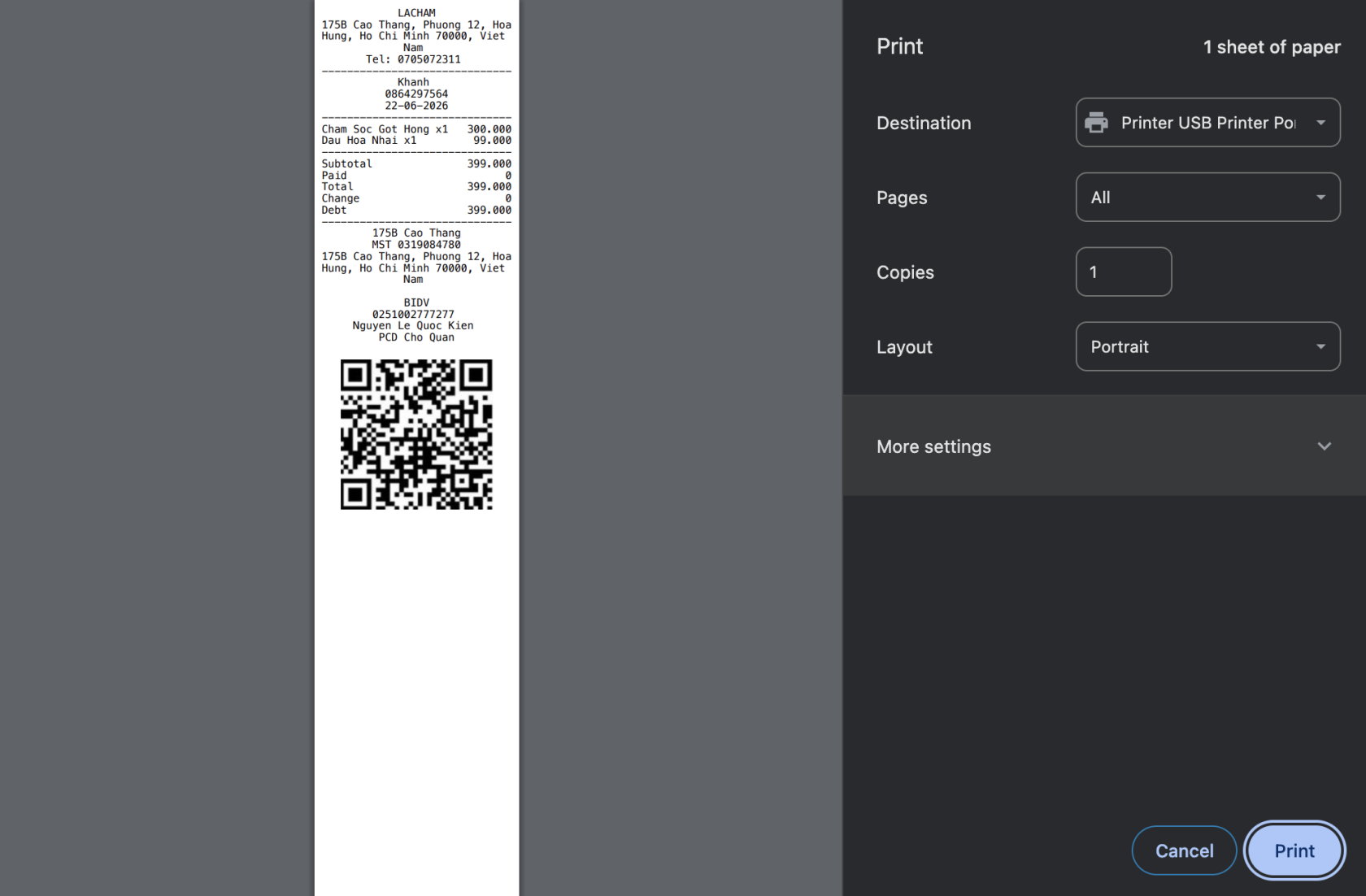1366x896 pixels.
Task: Click the Print button
Action: pyautogui.click(x=1294, y=850)
